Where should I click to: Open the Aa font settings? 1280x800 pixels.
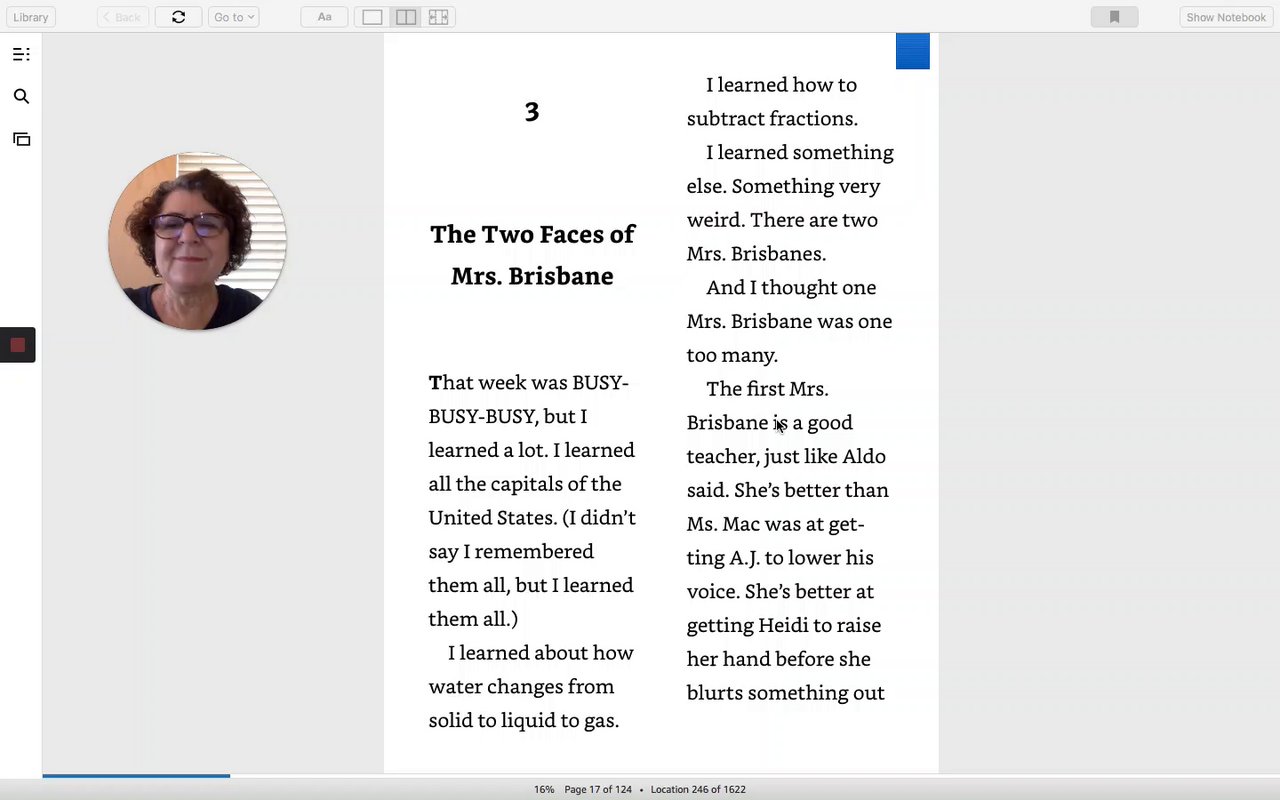pos(324,17)
